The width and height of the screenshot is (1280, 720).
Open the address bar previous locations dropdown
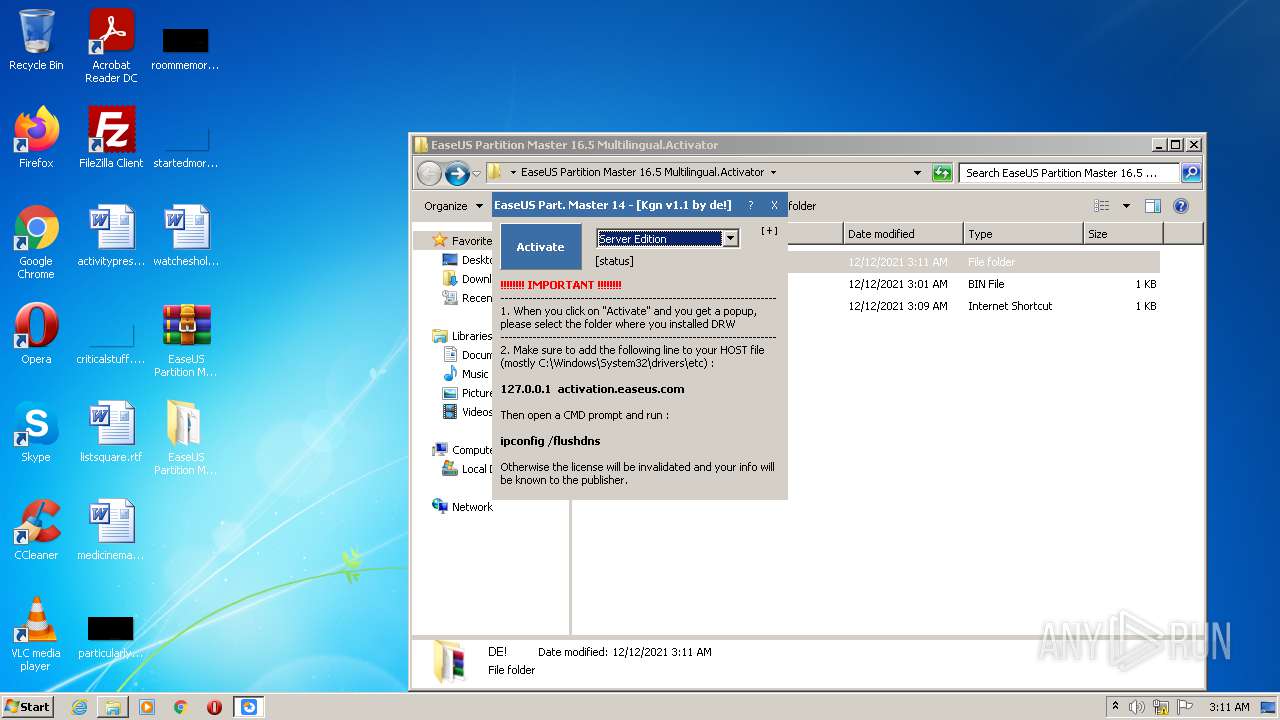[917, 173]
